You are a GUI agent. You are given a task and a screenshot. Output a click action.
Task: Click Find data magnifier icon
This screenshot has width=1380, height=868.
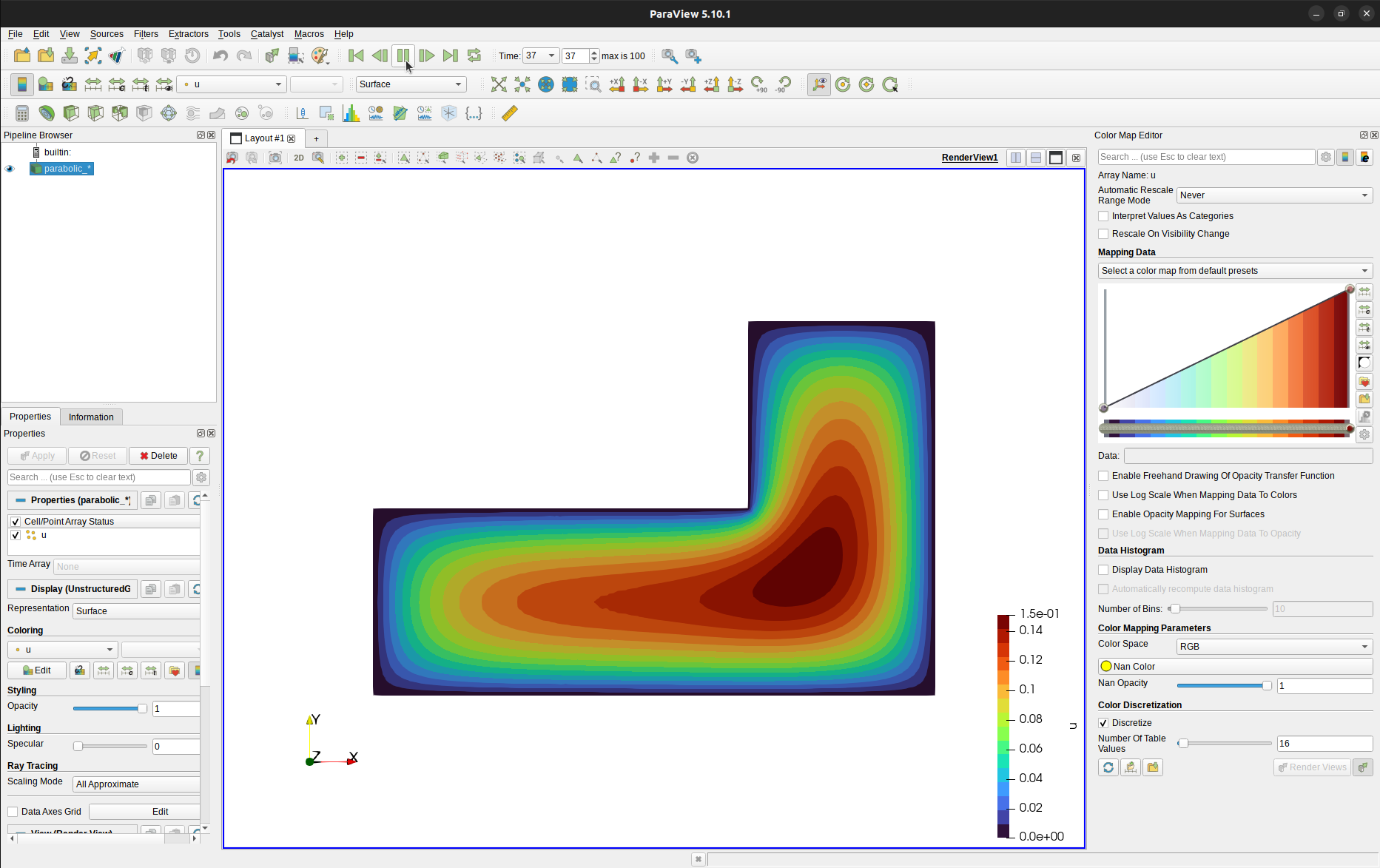pyautogui.click(x=670, y=55)
